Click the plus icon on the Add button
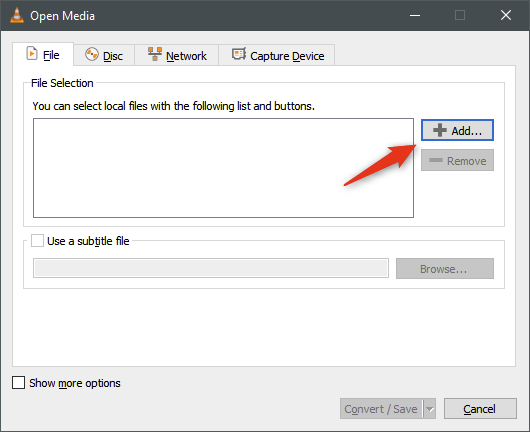530x432 pixels. [x=440, y=130]
